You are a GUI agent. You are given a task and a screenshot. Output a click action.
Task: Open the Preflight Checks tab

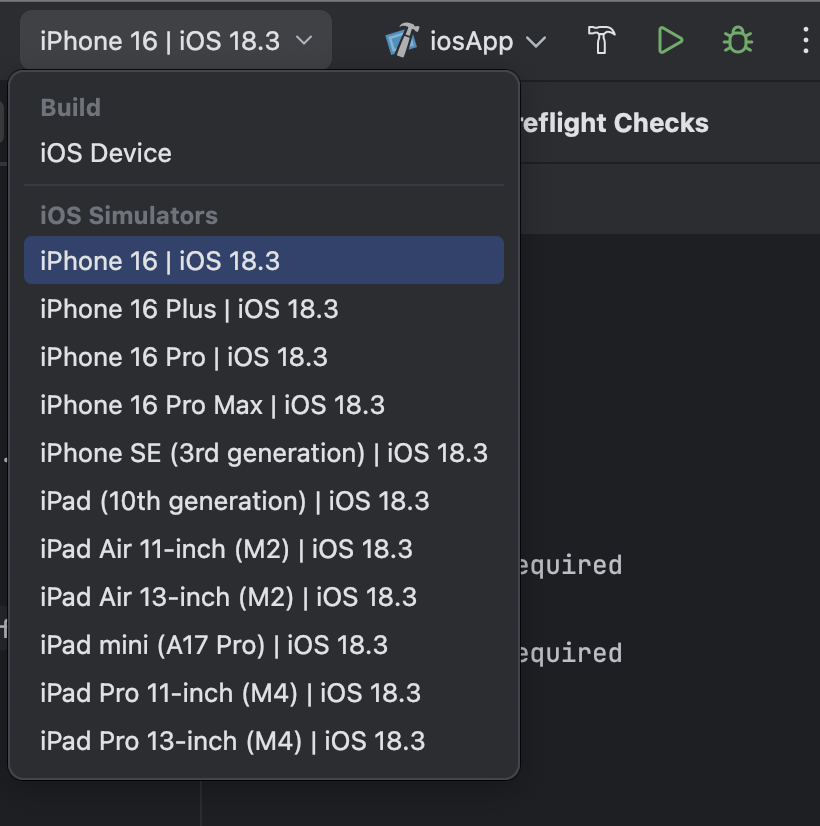(x=614, y=123)
